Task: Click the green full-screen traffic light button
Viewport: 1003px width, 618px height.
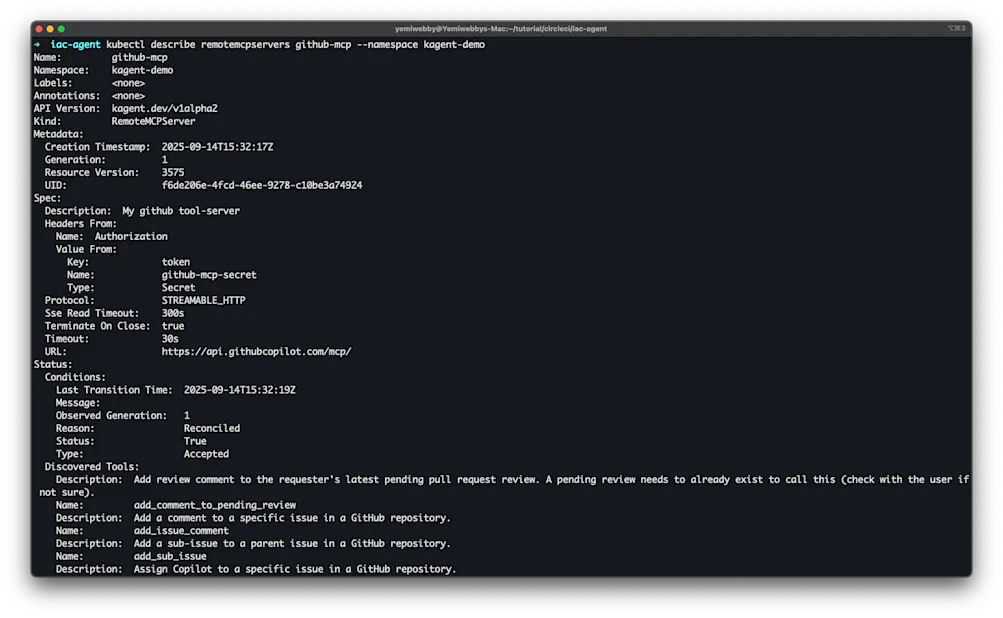Action: tap(62, 31)
